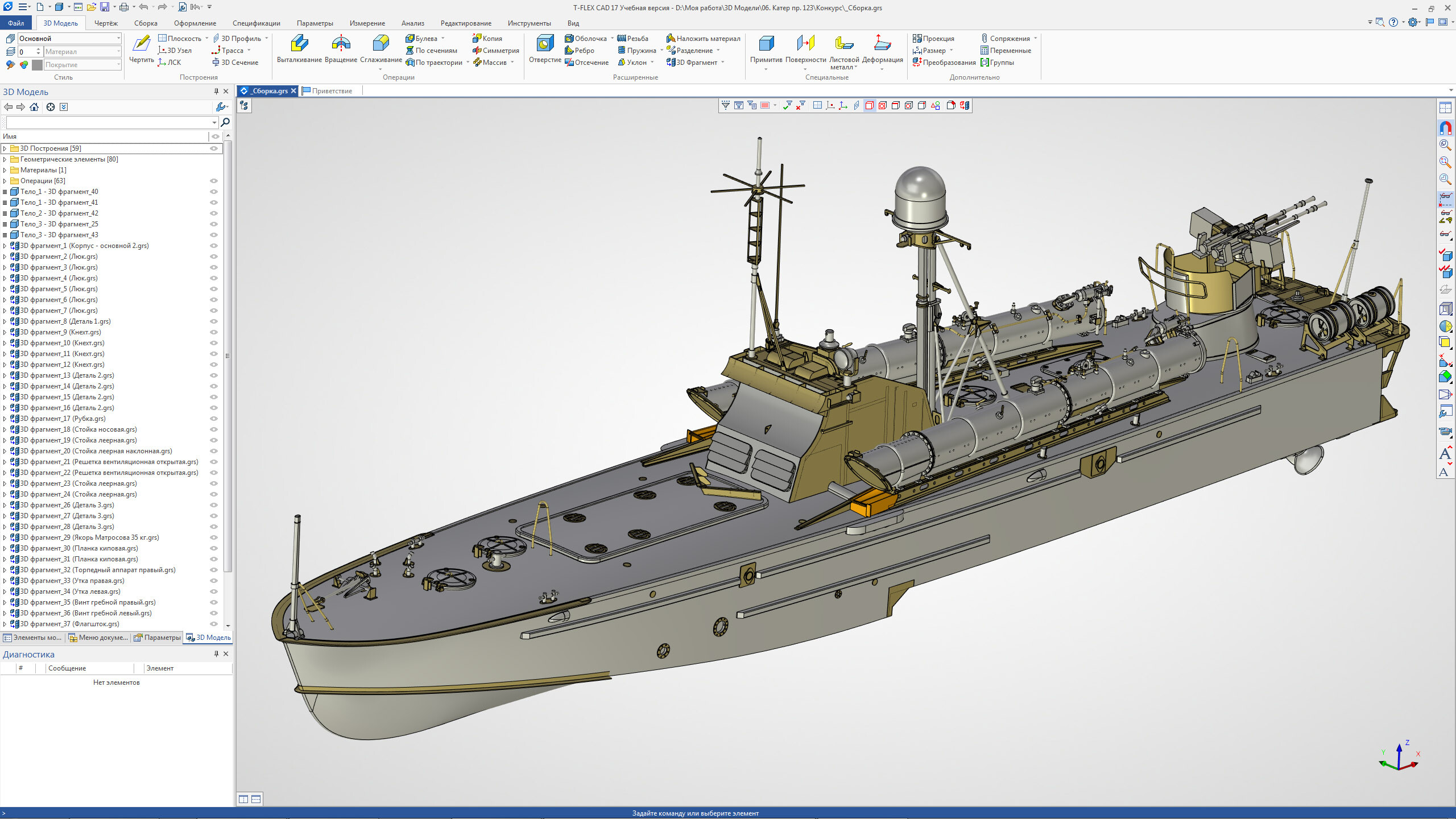
Task: Expand the 3D Построения [59] folder
Action: click(x=5, y=148)
